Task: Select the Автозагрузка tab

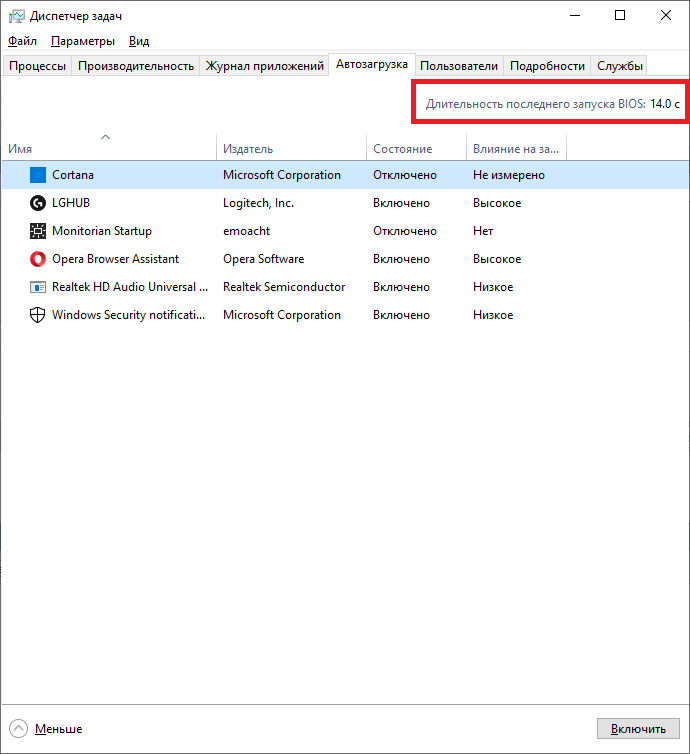Action: point(372,64)
